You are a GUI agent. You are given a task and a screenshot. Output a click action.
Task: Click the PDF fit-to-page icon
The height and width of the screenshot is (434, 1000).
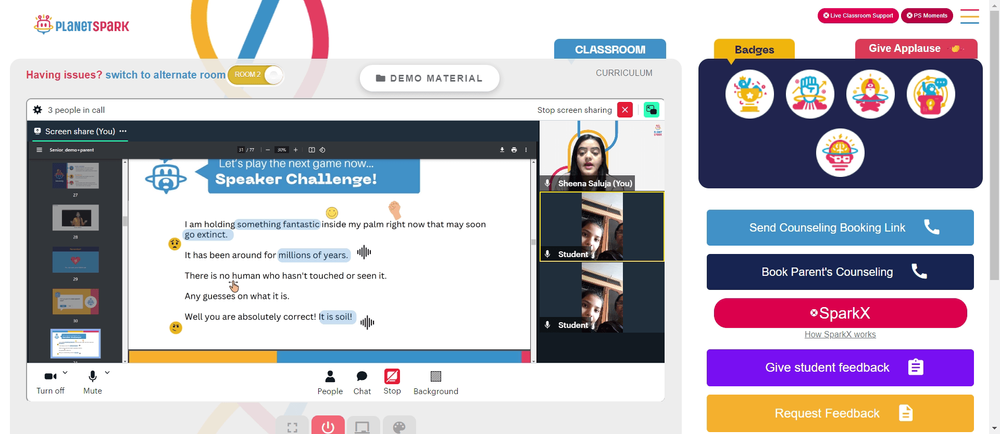tap(312, 150)
